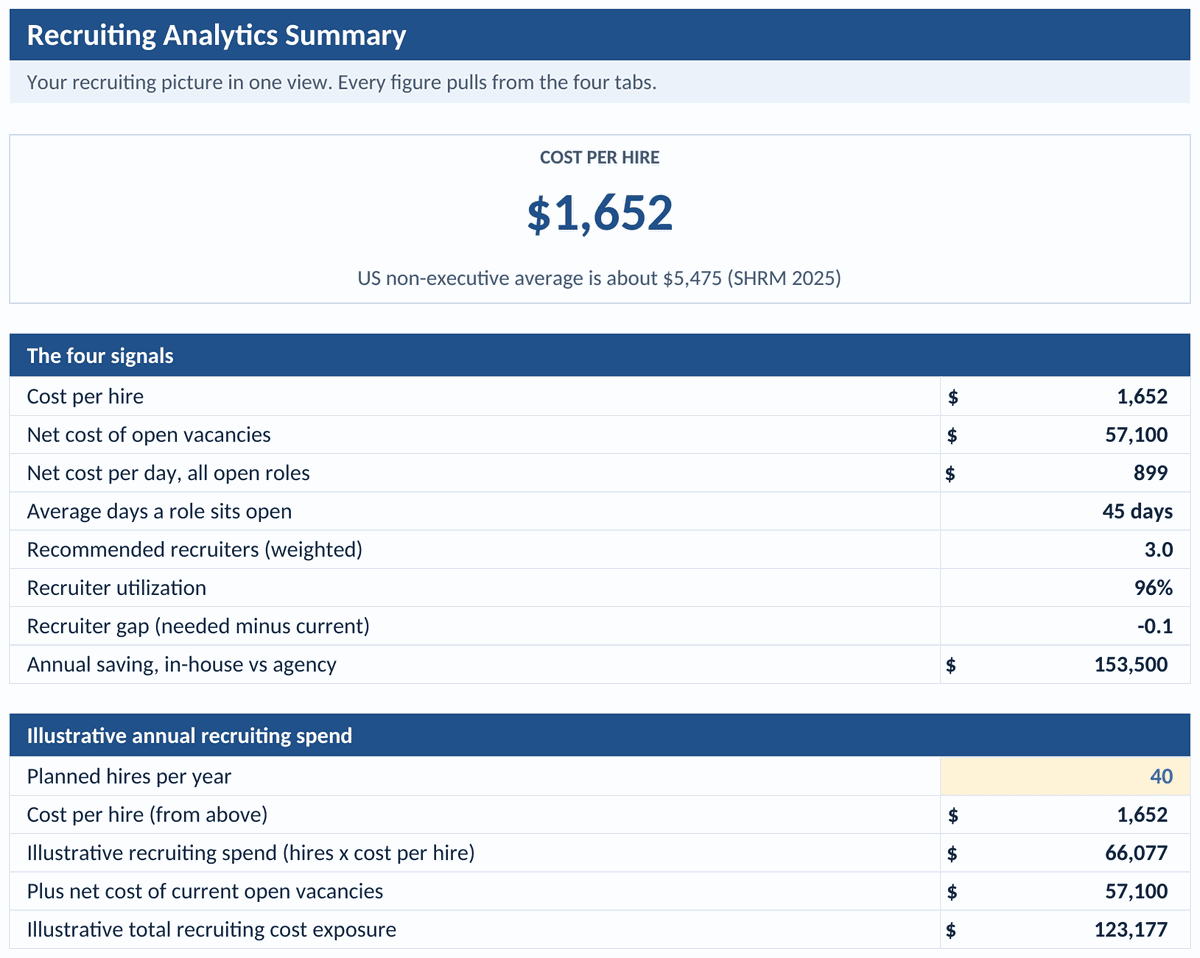Click the subtitle about four tabs
1200x958 pixels.
[x=341, y=82]
